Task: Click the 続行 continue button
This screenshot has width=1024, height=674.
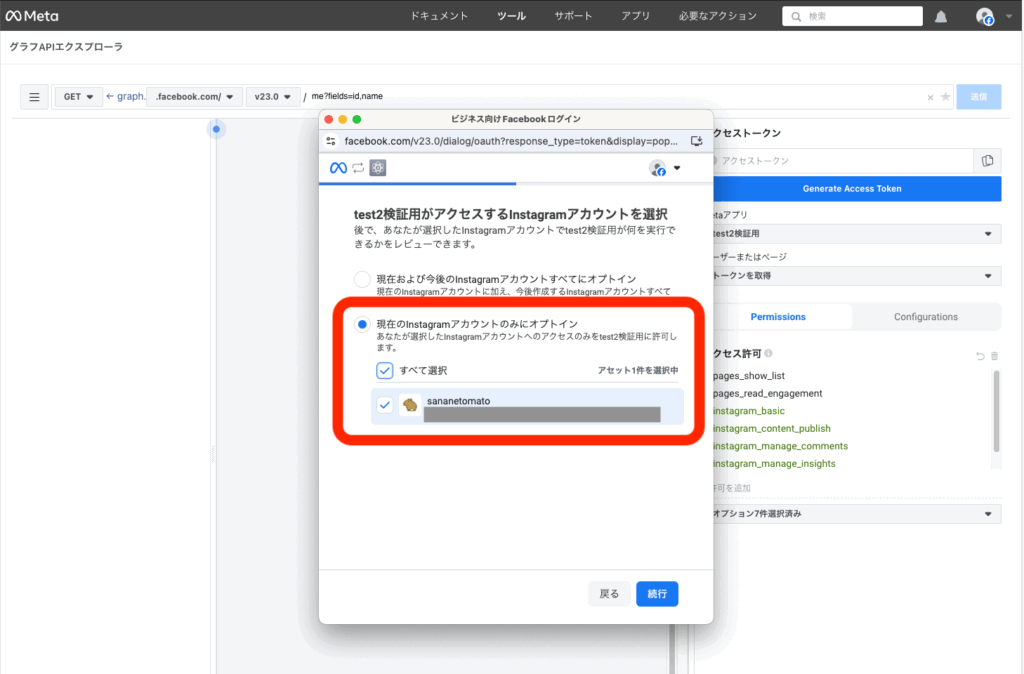Action: (657, 594)
